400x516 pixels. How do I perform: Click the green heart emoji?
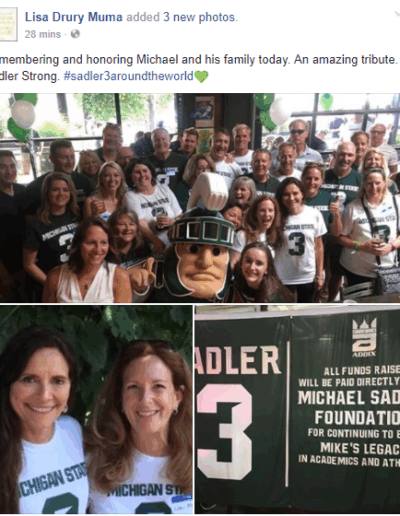(201, 76)
